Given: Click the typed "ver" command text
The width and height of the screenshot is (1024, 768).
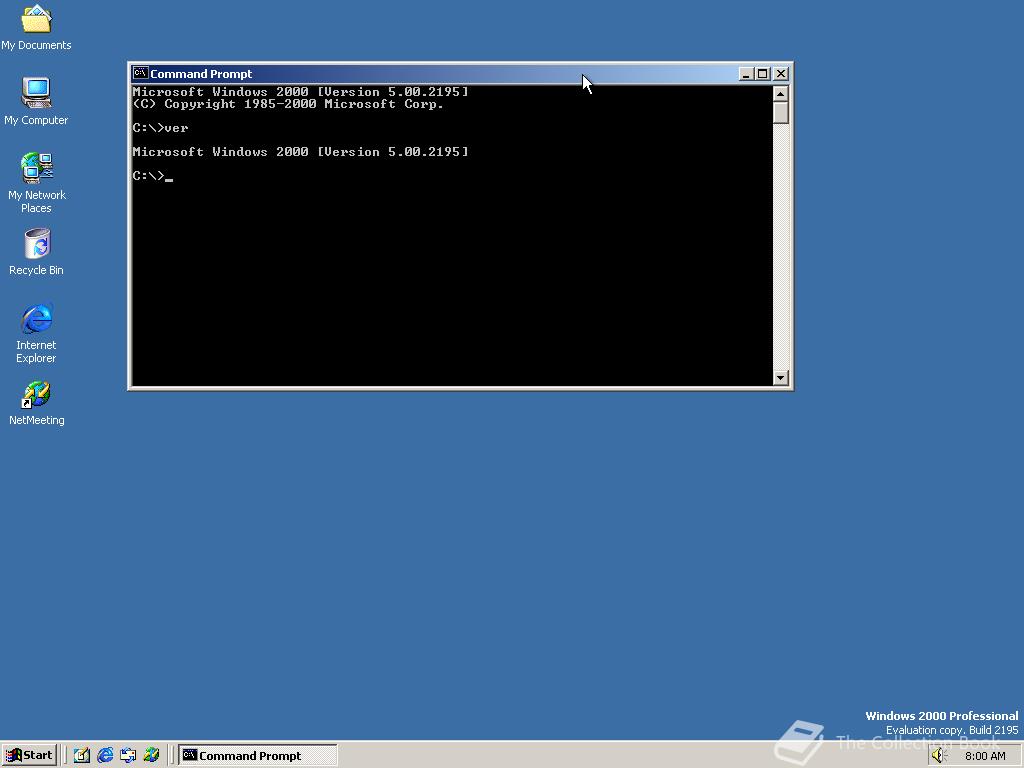Looking at the screenshot, I should click(x=176, y=128).
